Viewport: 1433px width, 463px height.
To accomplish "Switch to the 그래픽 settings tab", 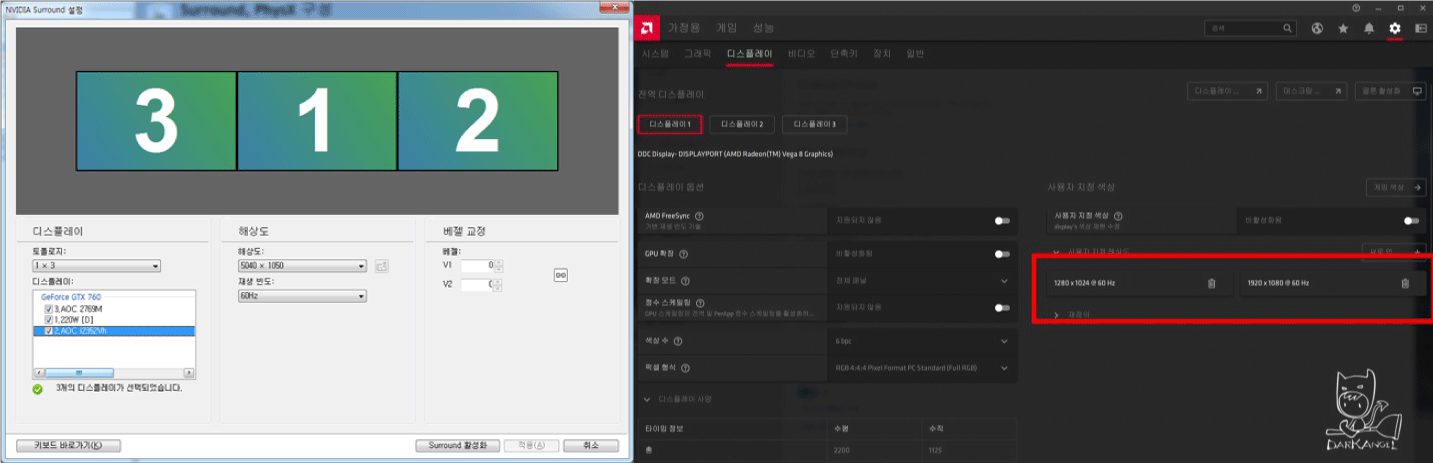I will coord(697,53).
